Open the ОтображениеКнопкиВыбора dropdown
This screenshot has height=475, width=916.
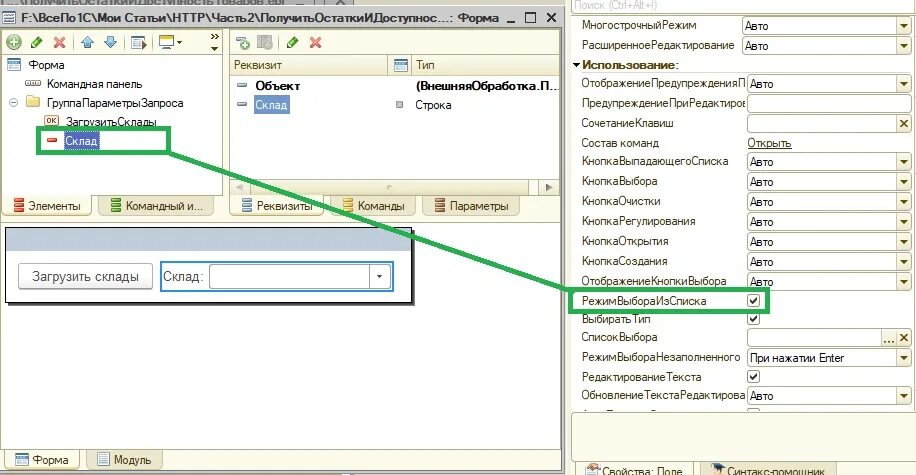[x=904, y=282]
